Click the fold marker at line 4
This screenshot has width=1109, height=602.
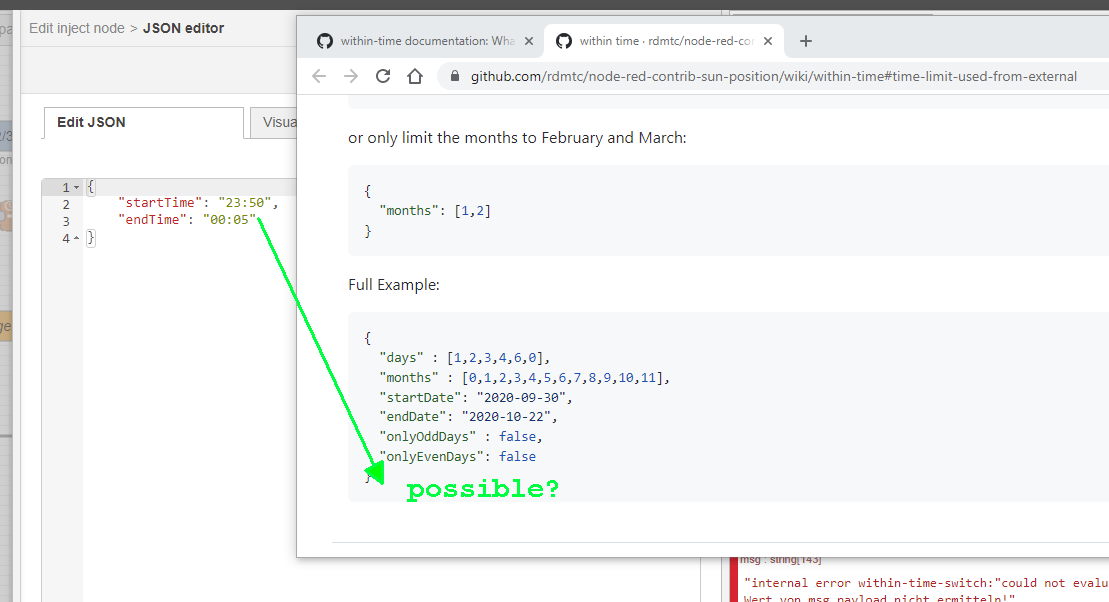click(78, 237)
